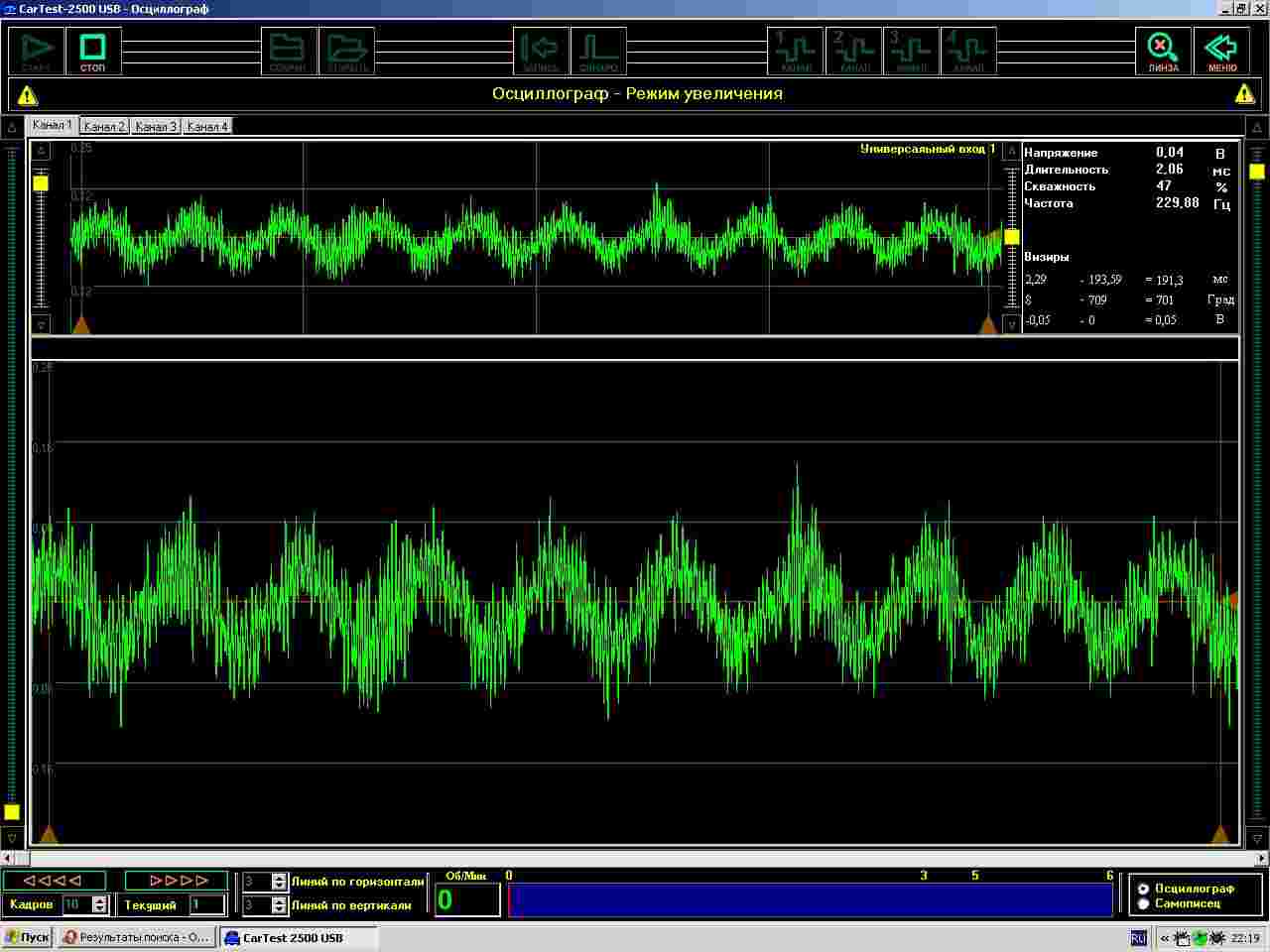Image resolution: width=1270 pixels, height=952 pixels.
Task: Click the yellow slider handle right of overview
Action: pyautogui.click(x=1011, y=237)
